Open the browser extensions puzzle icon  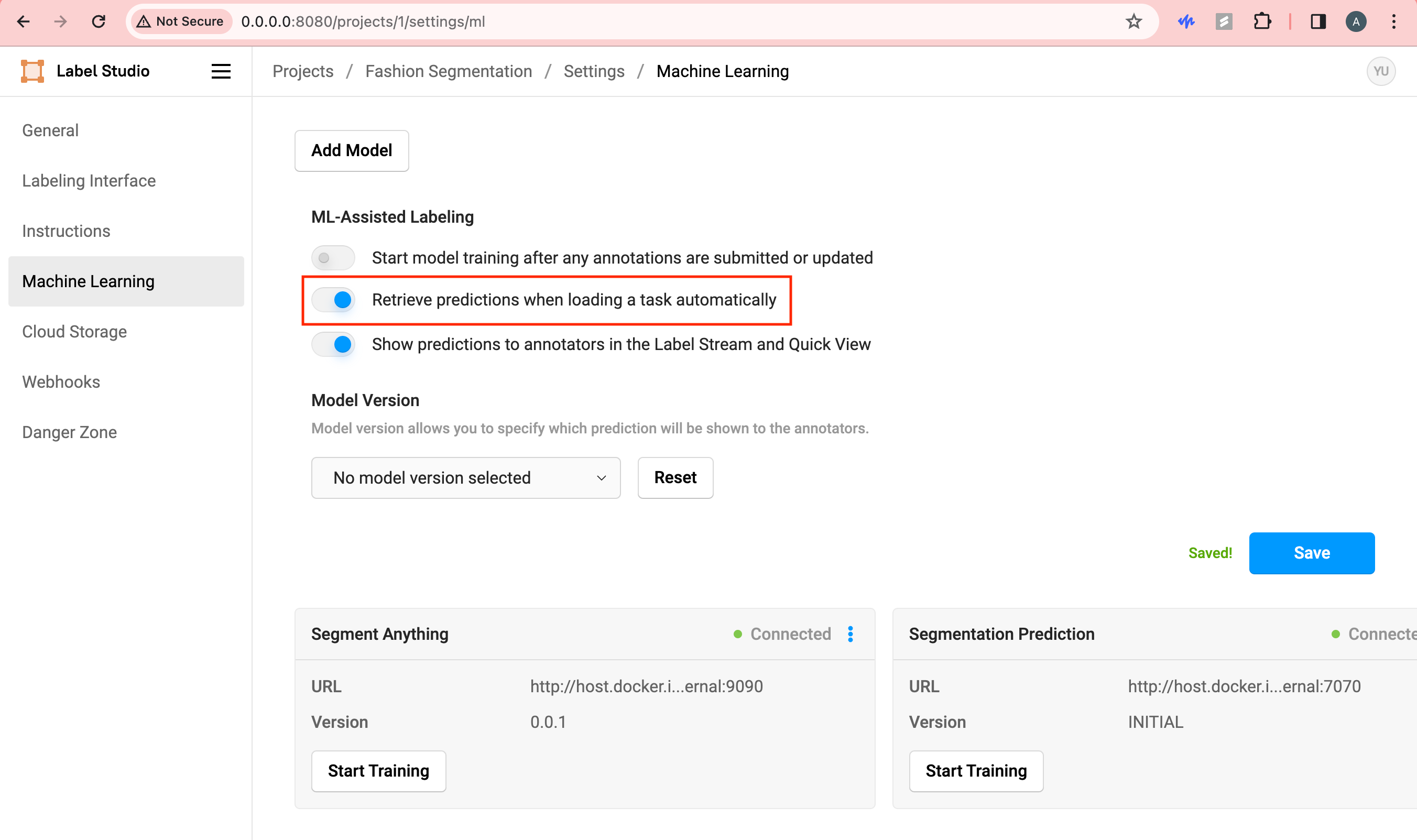(x=1261, y=21)
